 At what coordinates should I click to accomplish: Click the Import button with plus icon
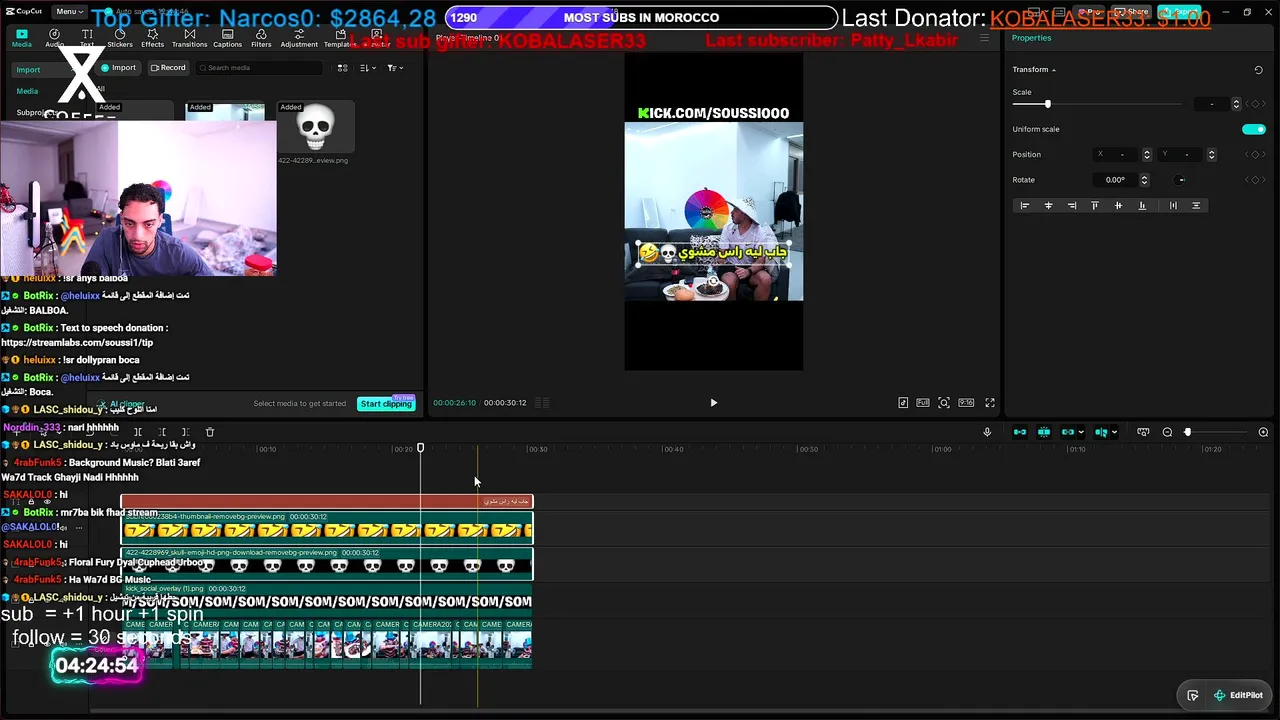(x=118, y=68)
